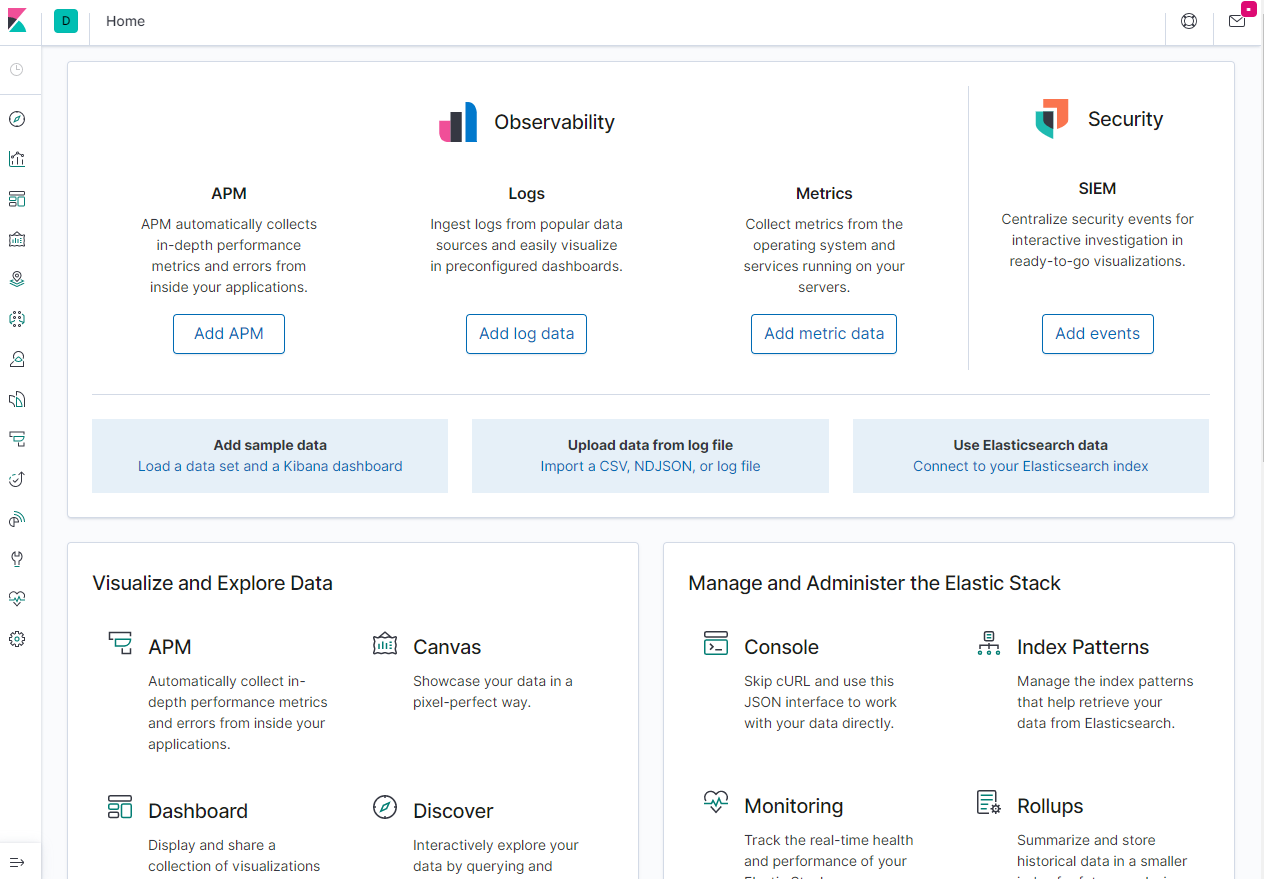Screen dimensions: 1264x879
Task: Open Stack Monitoring heartbeat sidebar icon
Action: pos(17,599)
